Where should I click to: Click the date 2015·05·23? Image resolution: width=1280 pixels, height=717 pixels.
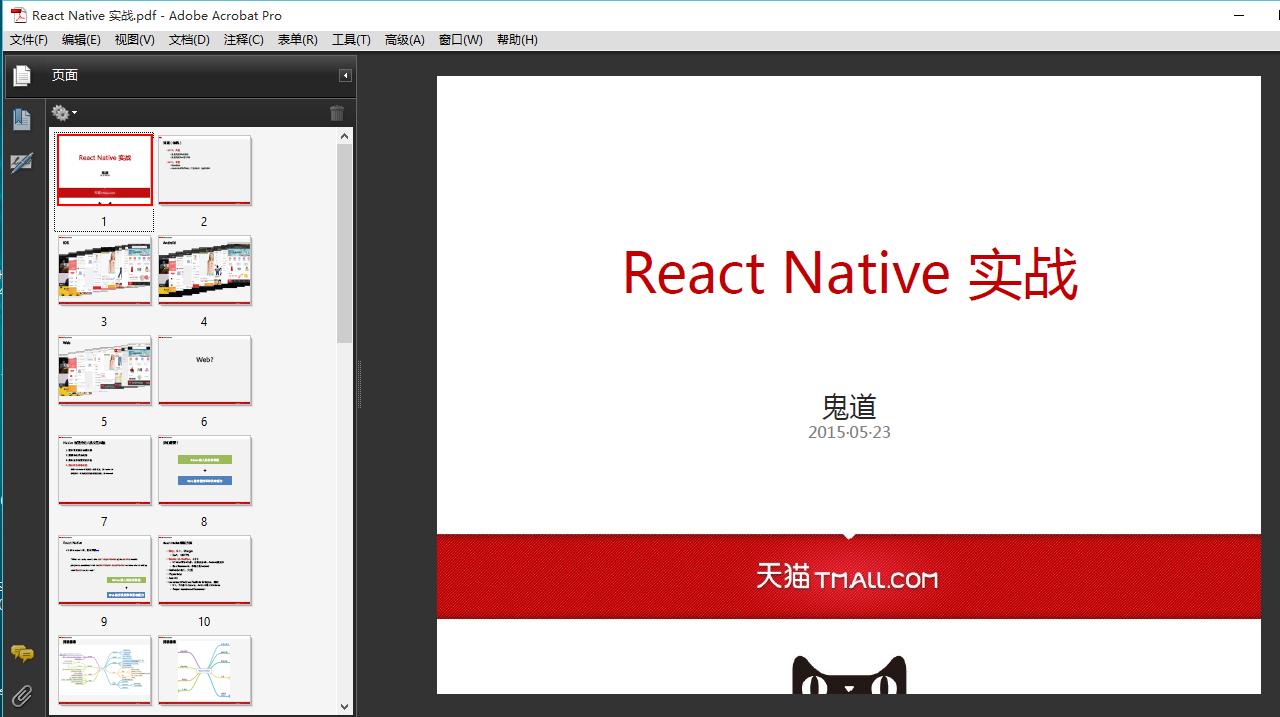coord(849,433)
